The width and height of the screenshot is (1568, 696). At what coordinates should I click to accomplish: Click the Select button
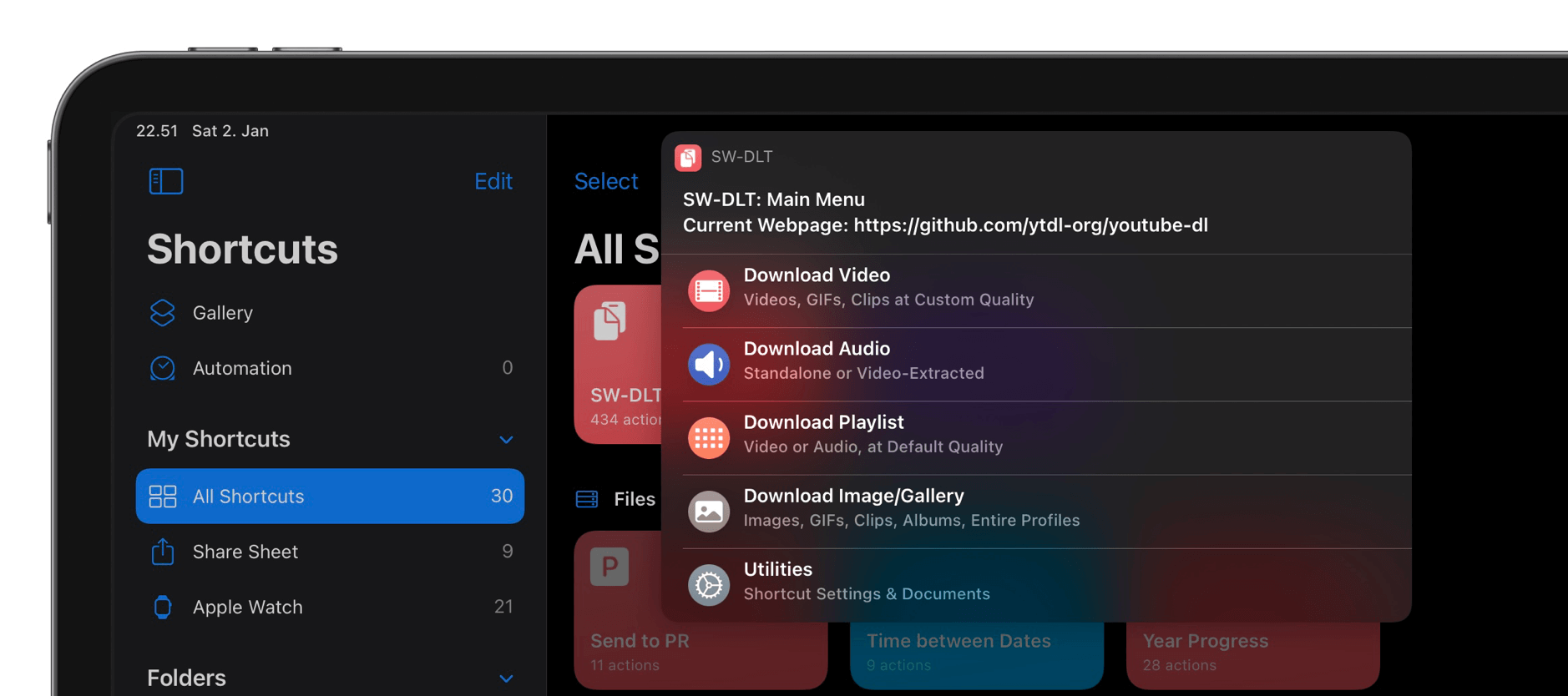(606, 181)
